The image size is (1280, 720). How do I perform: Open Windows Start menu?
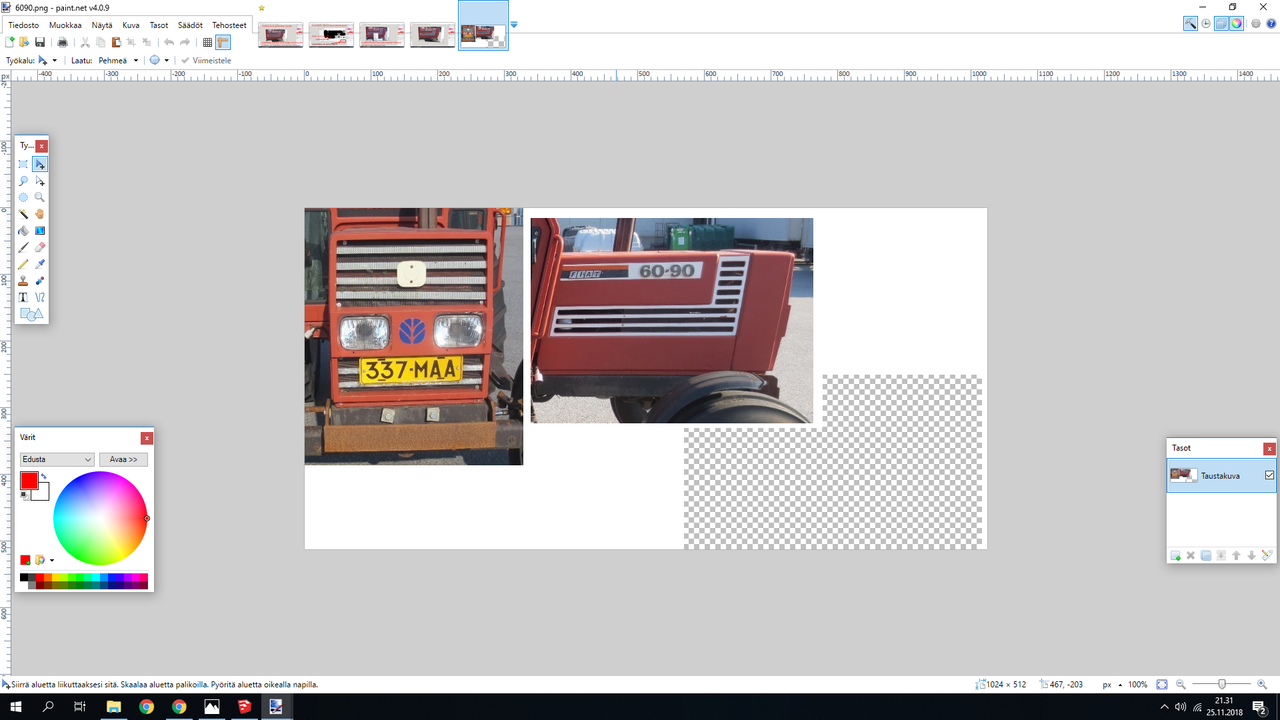[15, 706]
